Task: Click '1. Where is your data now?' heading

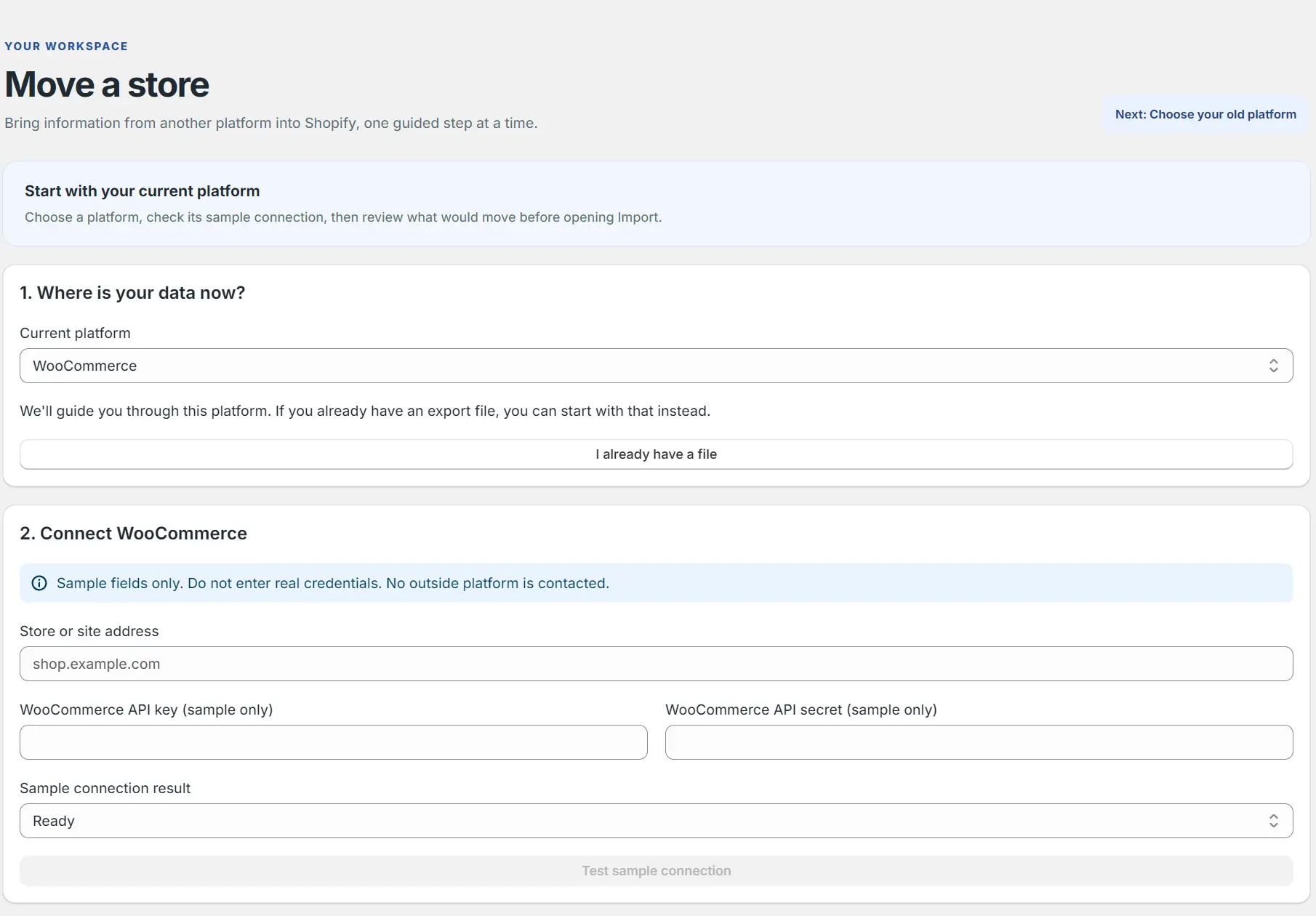Action: (132, 292)
